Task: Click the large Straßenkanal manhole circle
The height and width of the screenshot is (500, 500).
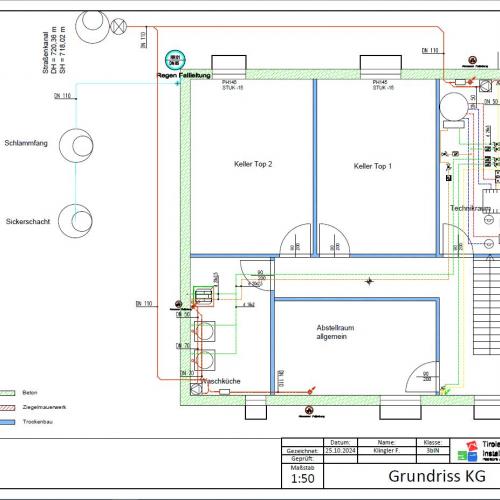Action: click(92, 27)
